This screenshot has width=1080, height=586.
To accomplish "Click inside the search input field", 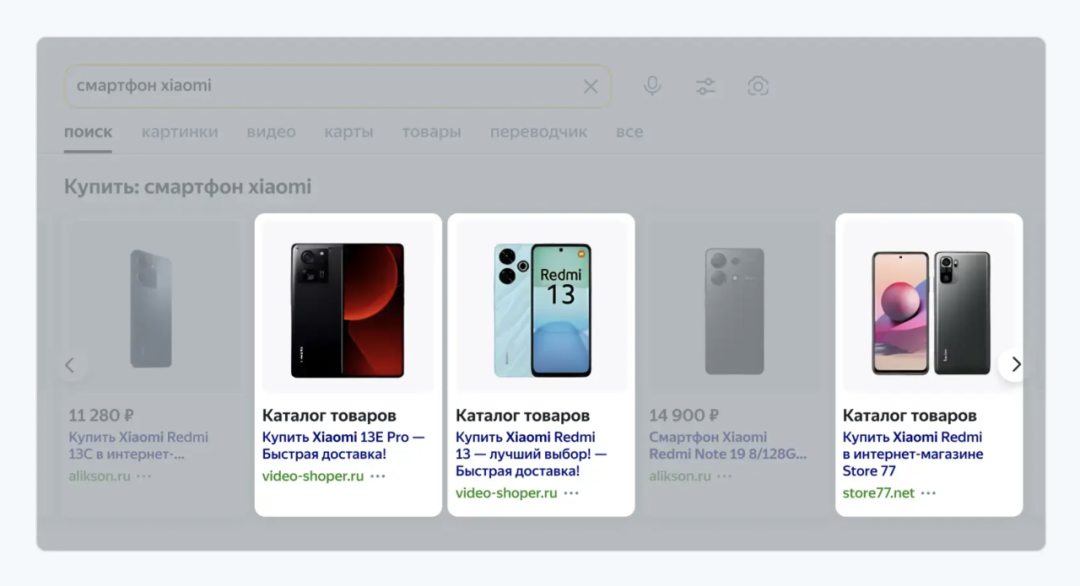I will pyautogui.click(x=300, y=86).
